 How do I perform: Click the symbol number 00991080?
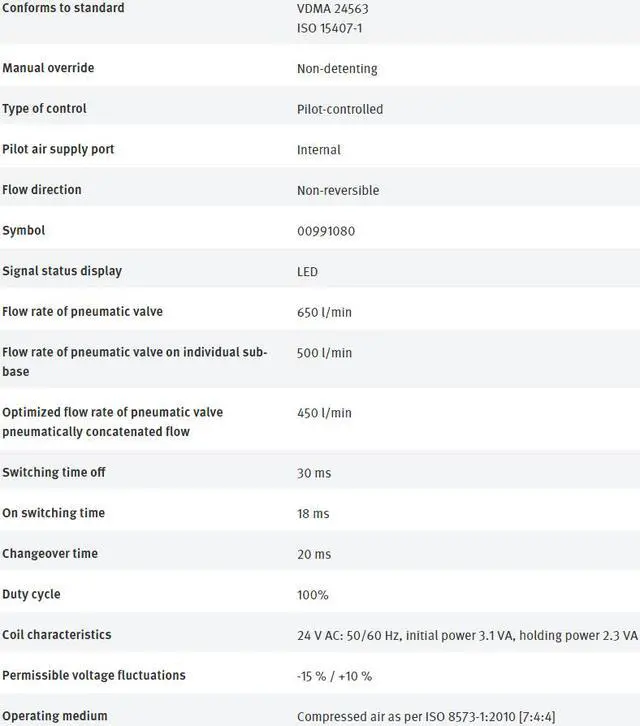point(326,231)
